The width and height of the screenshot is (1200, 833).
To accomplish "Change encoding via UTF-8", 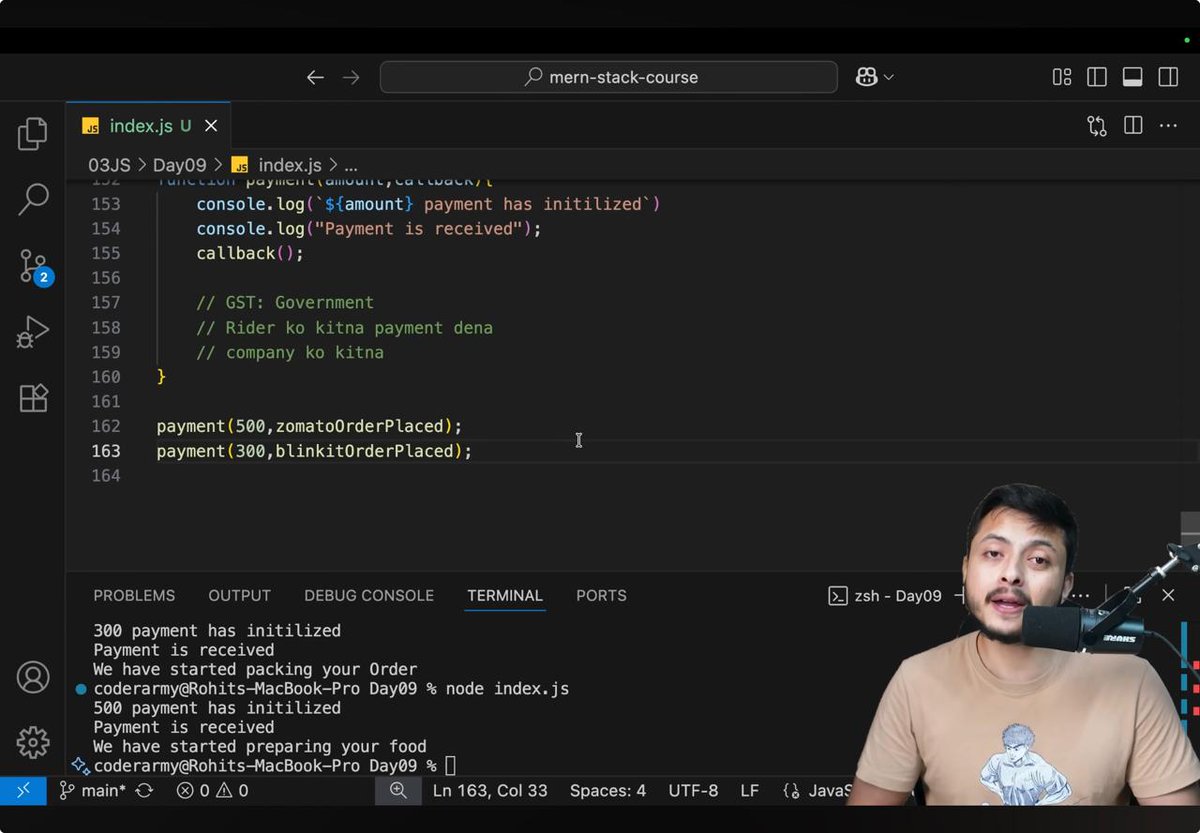I will 693,791.
